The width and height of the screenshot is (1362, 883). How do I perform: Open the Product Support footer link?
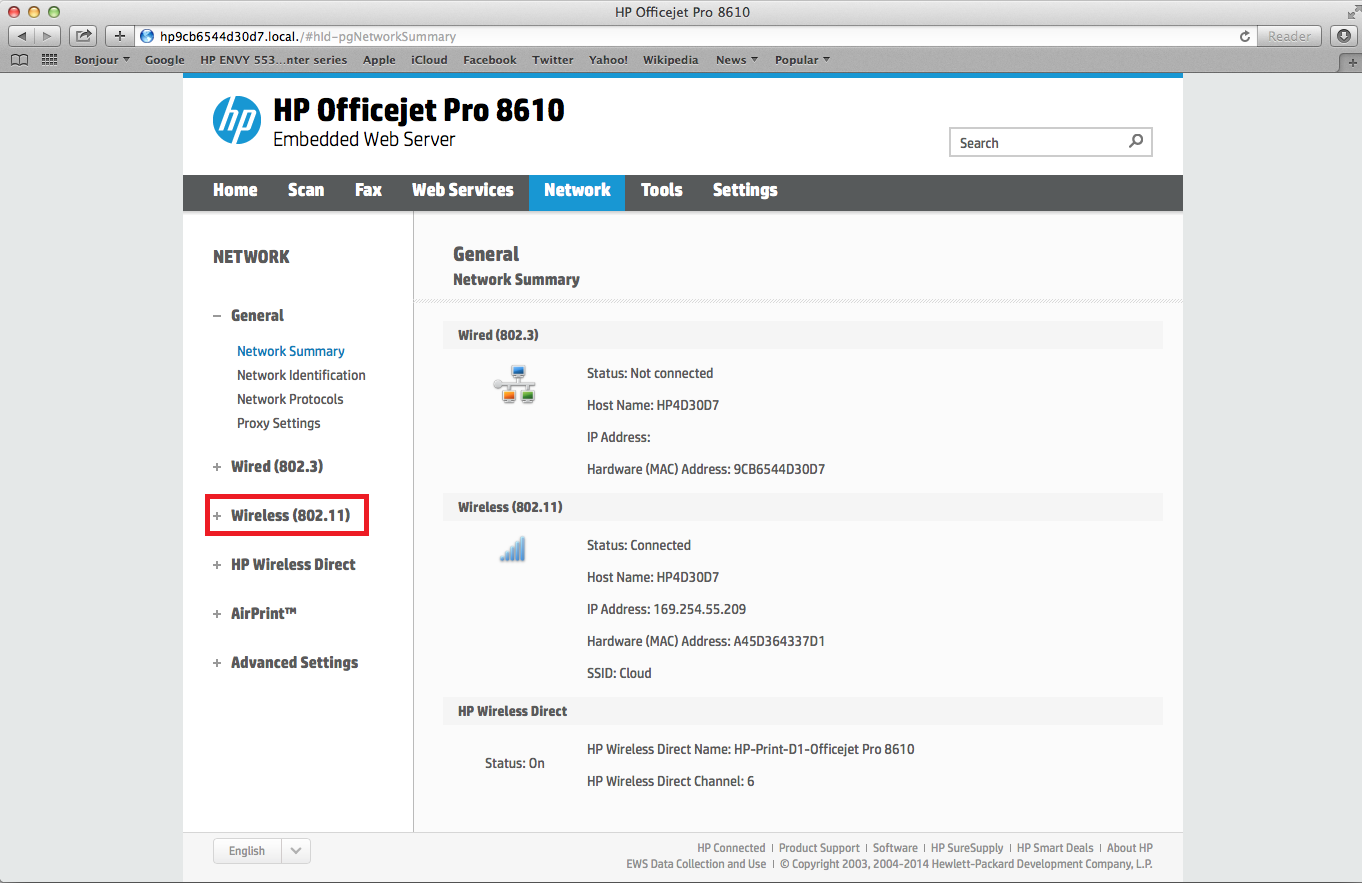(819, 848)
